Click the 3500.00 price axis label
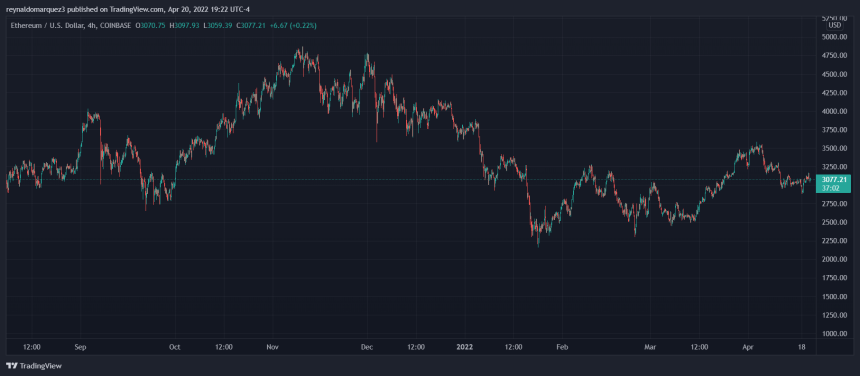860x376 pixels. (x=834, y=149)
